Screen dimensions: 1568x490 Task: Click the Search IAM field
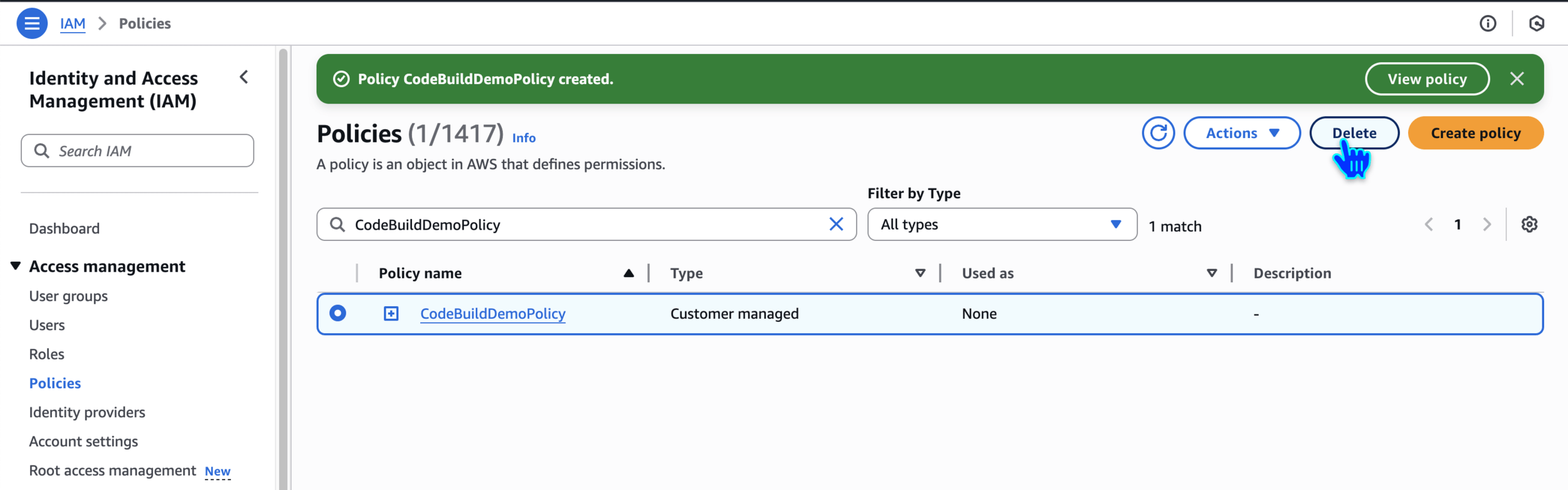(x=137, y=151)
